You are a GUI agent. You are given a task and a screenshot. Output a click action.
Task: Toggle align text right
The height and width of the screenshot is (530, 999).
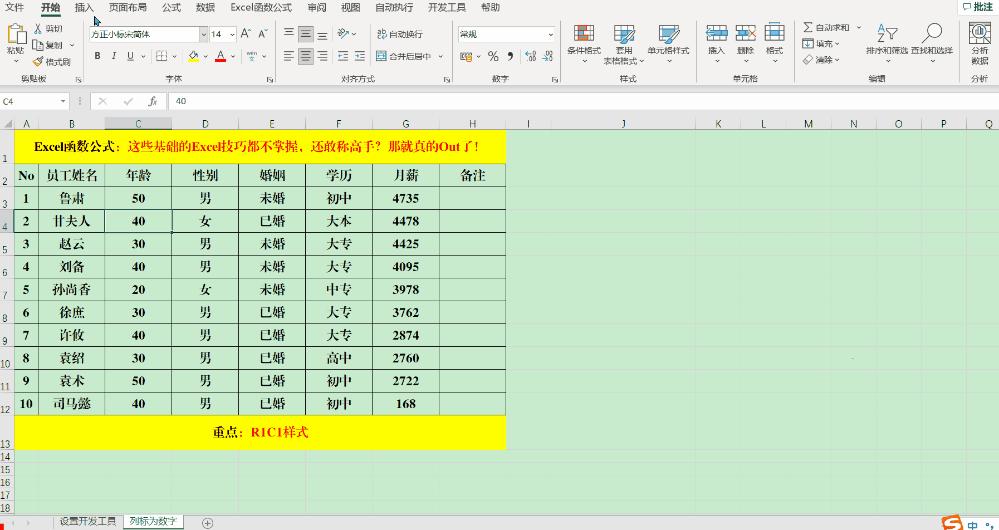[322, 56]
